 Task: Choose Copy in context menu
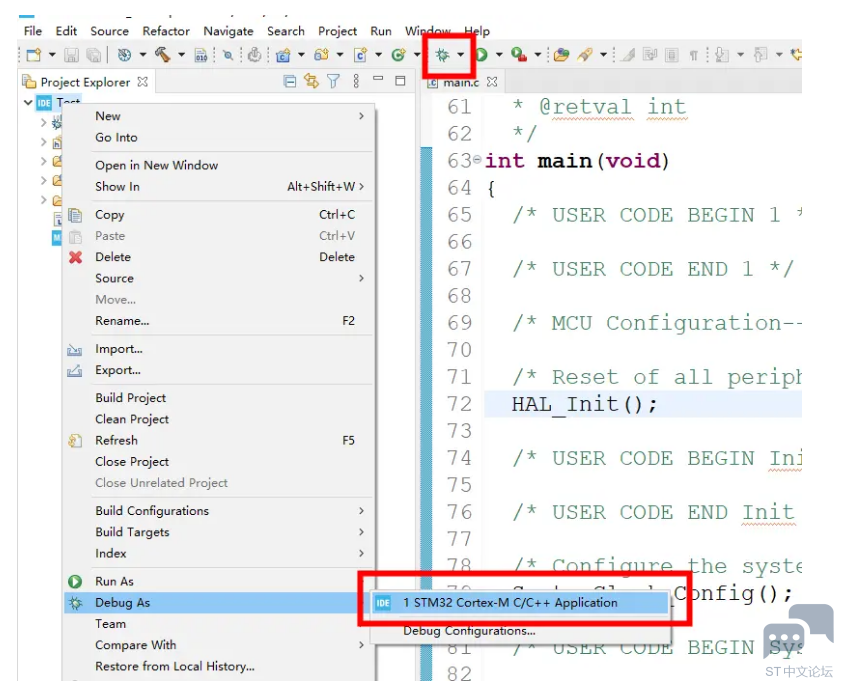pyautogui.click(x=217, y=215)
